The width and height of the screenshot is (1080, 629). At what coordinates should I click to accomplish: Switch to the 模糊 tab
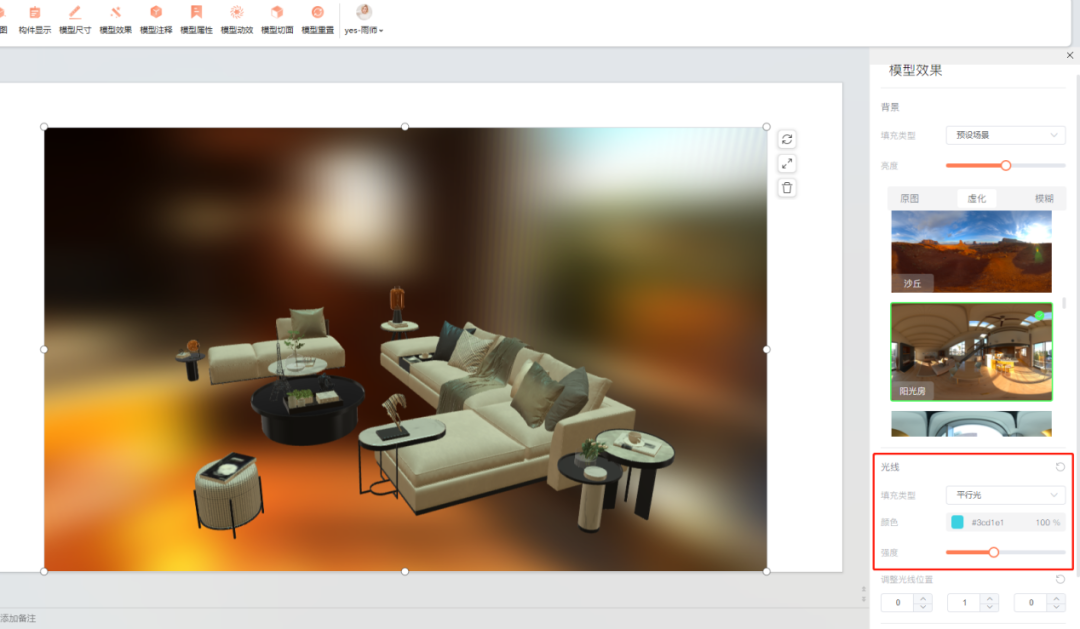tap(1043, 198)
